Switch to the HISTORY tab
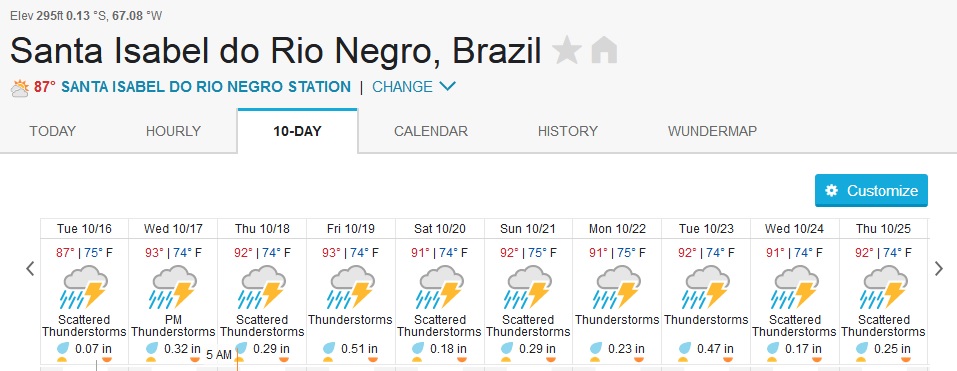Viewport: 957px width, 371px height. point(568,131)
